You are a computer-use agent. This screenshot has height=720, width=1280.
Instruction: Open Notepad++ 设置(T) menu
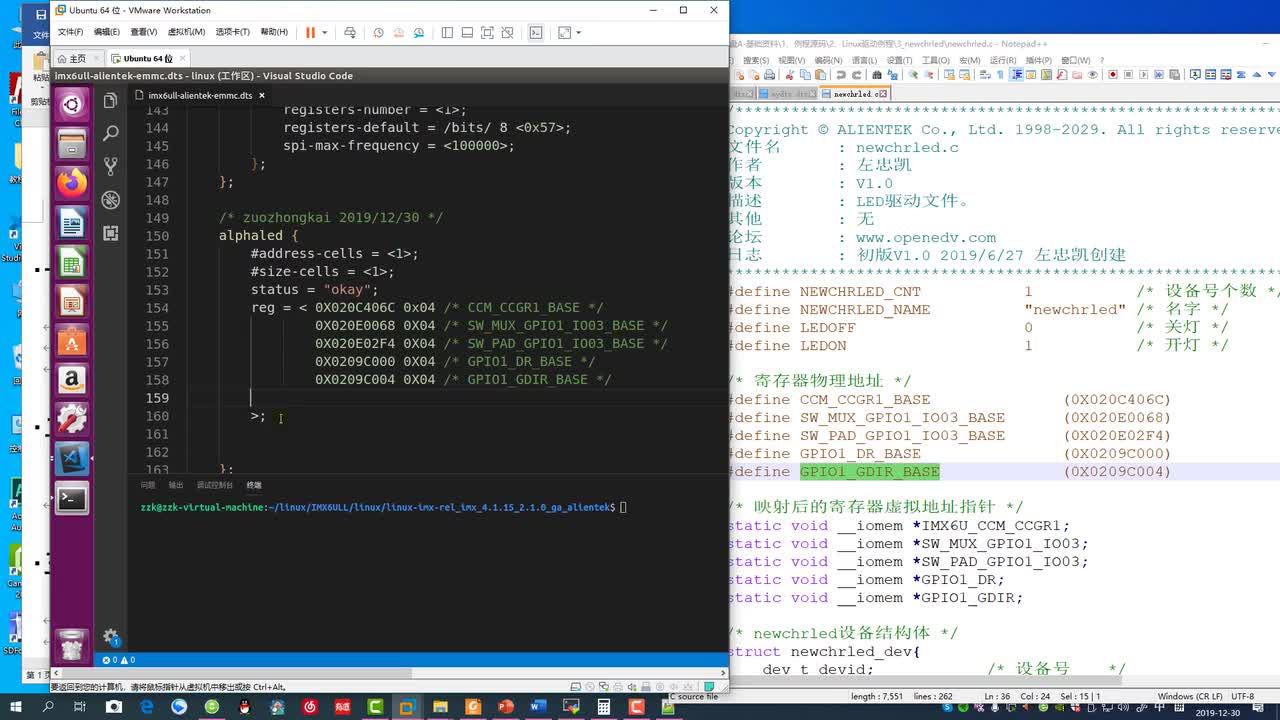coord(899,60)
